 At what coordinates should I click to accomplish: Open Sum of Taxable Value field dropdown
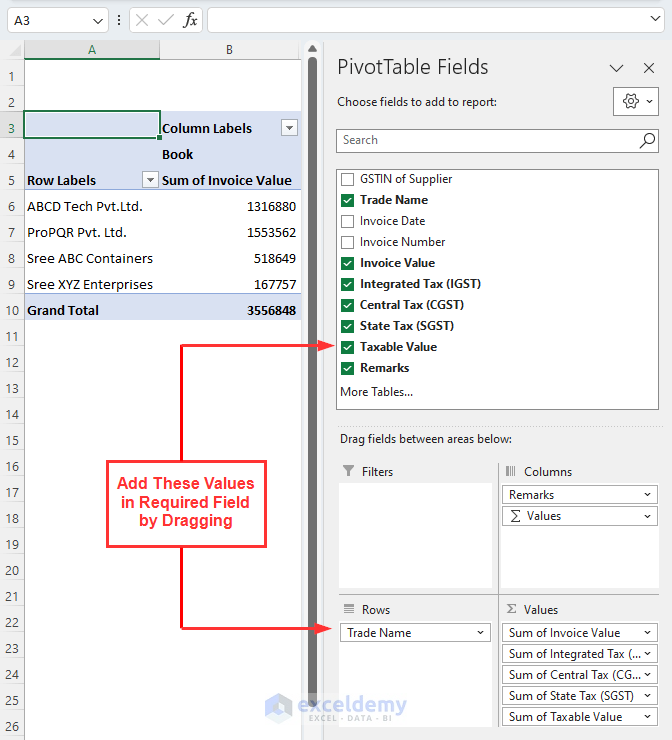[x=647, y=717]
